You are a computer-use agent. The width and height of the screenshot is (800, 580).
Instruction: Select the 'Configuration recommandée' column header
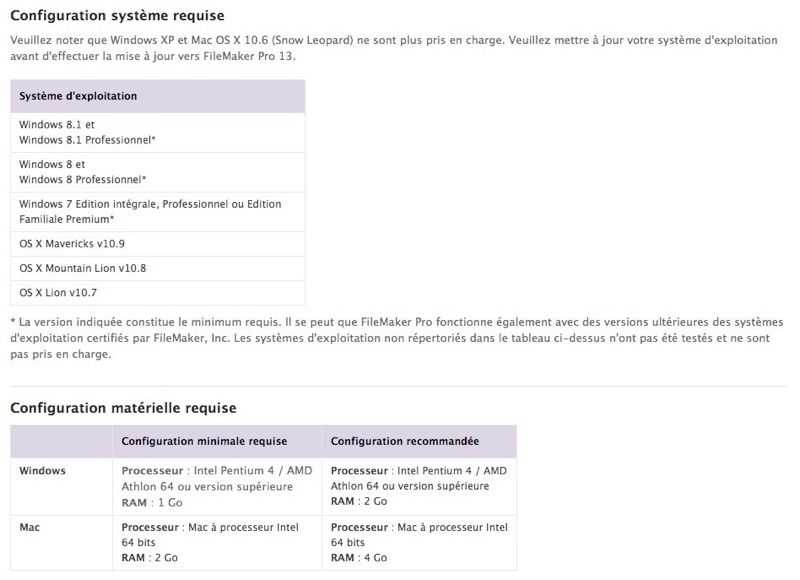tap(419, 441)
